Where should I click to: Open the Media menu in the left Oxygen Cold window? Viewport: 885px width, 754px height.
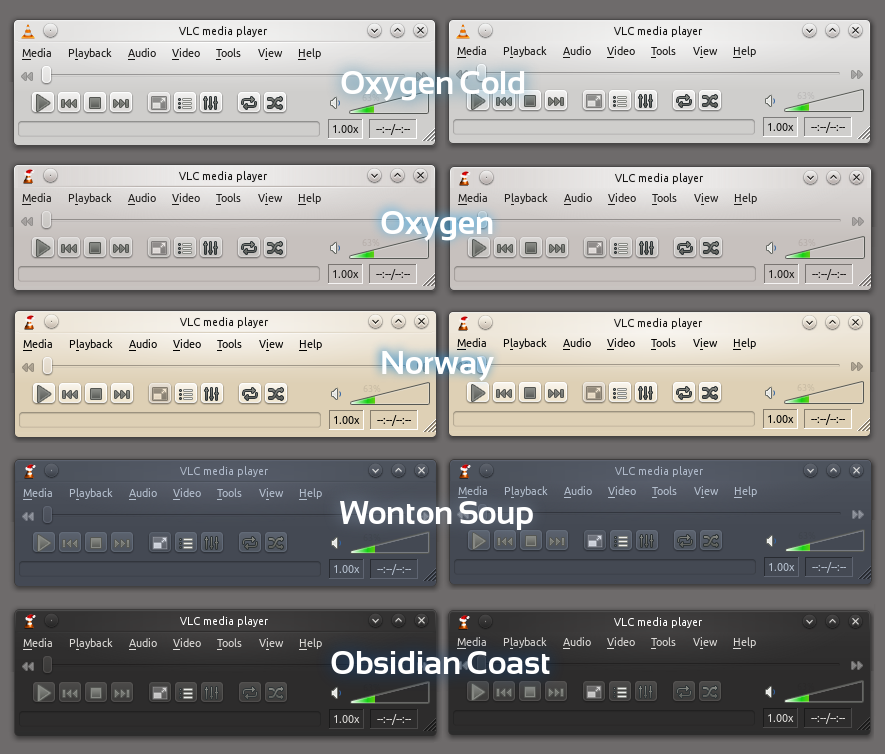point(37,53)
